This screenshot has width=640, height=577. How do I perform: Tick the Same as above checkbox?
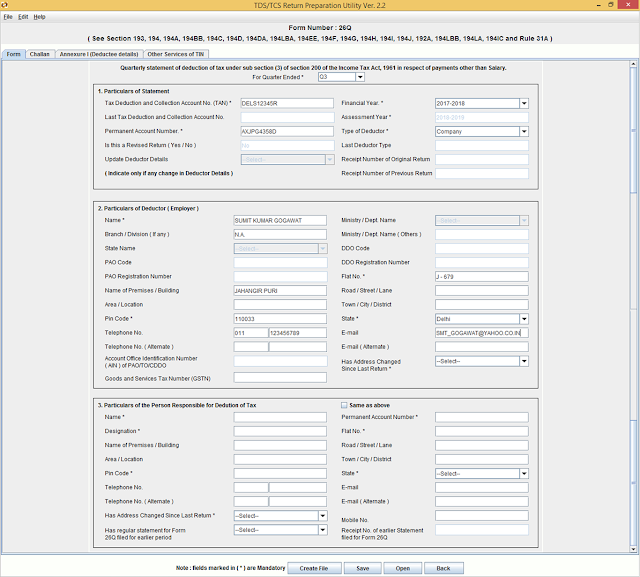click(344, 405)
